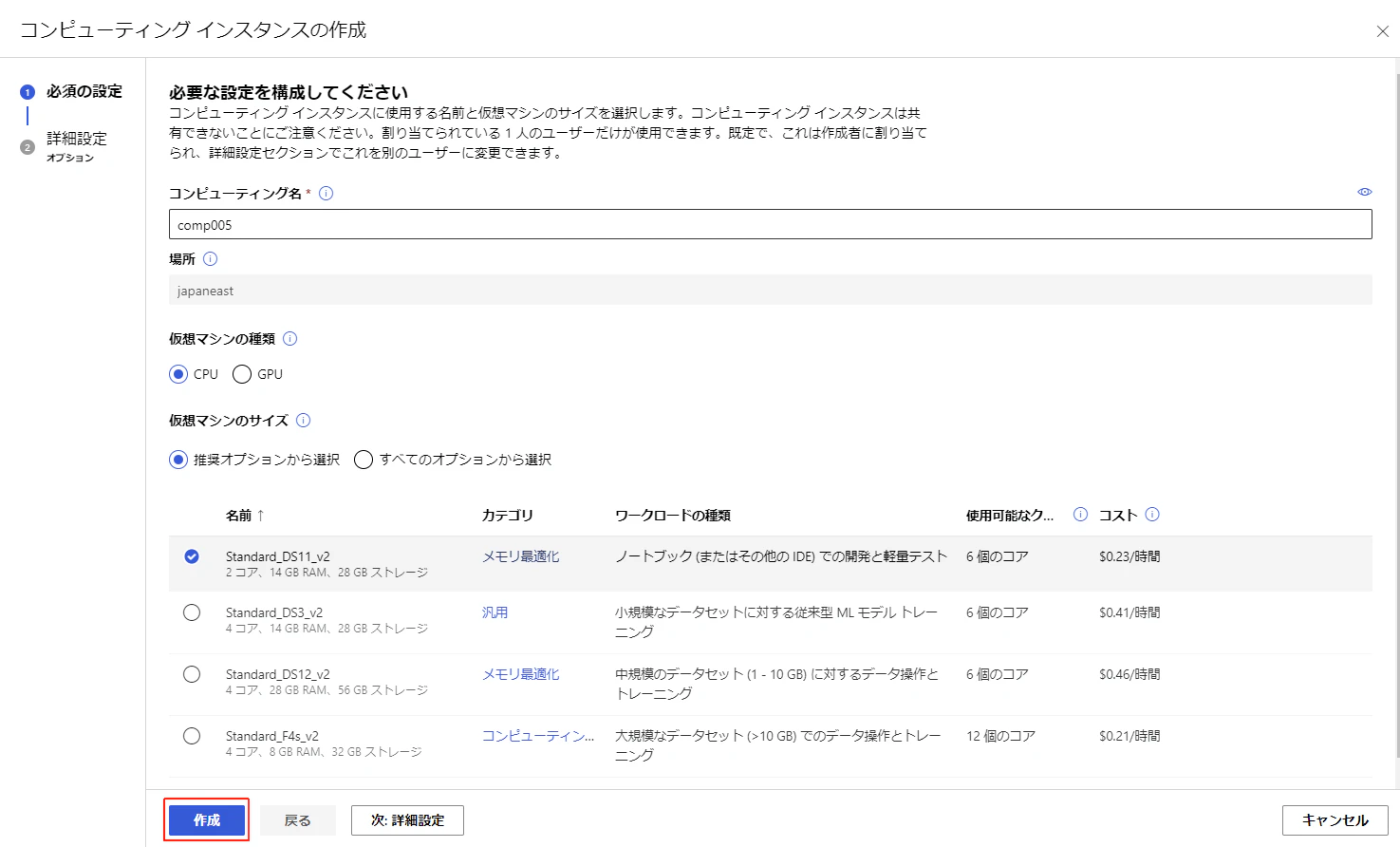1400x847 pixels.
Task: Open the 必須の設定 step
Action: [84, 91]
